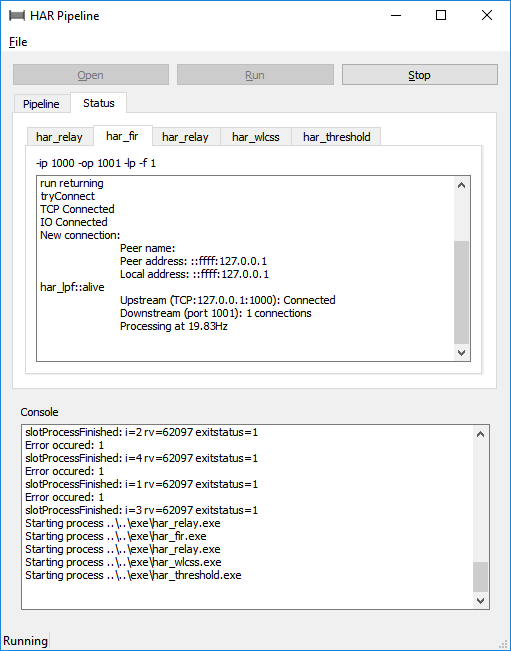The image size is (511, 651).
Task: Click the HAR Pipeline app icon
Action: click(x=17, y=16)
